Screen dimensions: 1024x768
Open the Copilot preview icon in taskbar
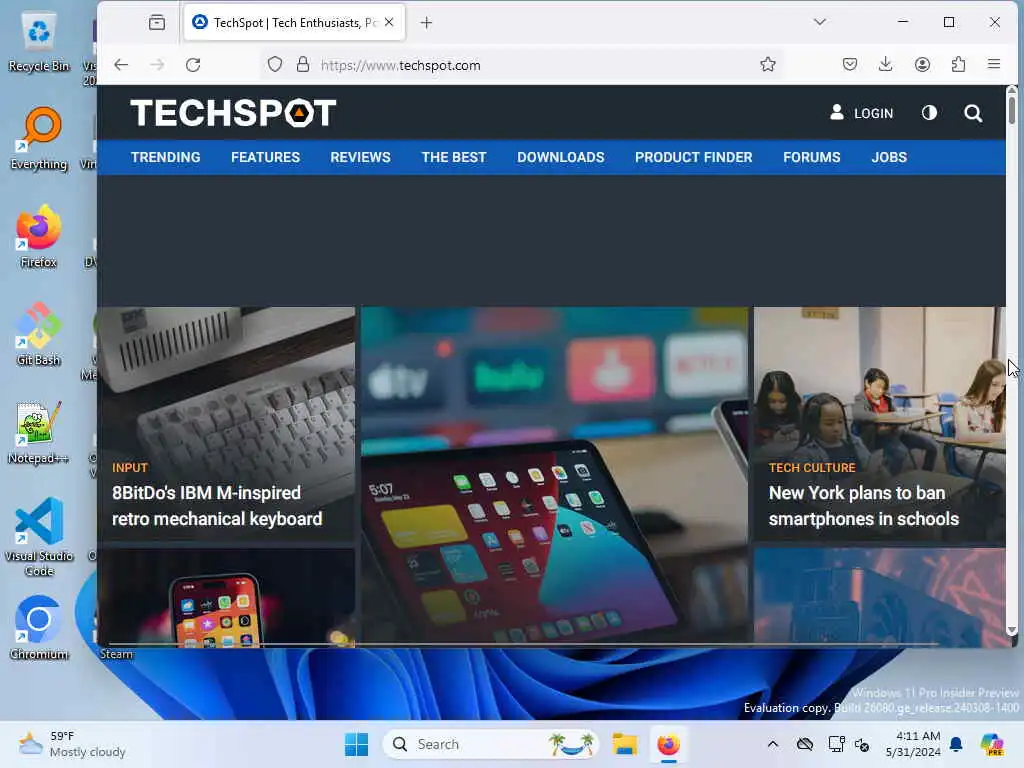992,744
